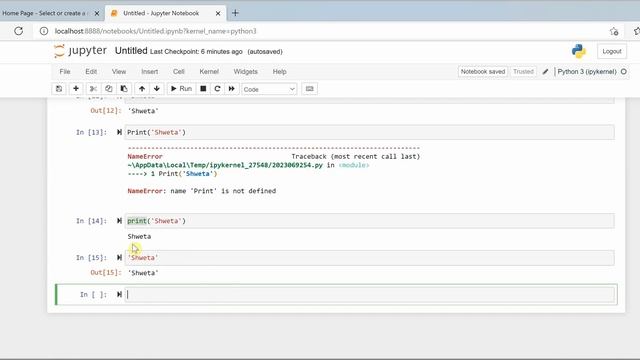Click the NameError message text

pos(202,191)
